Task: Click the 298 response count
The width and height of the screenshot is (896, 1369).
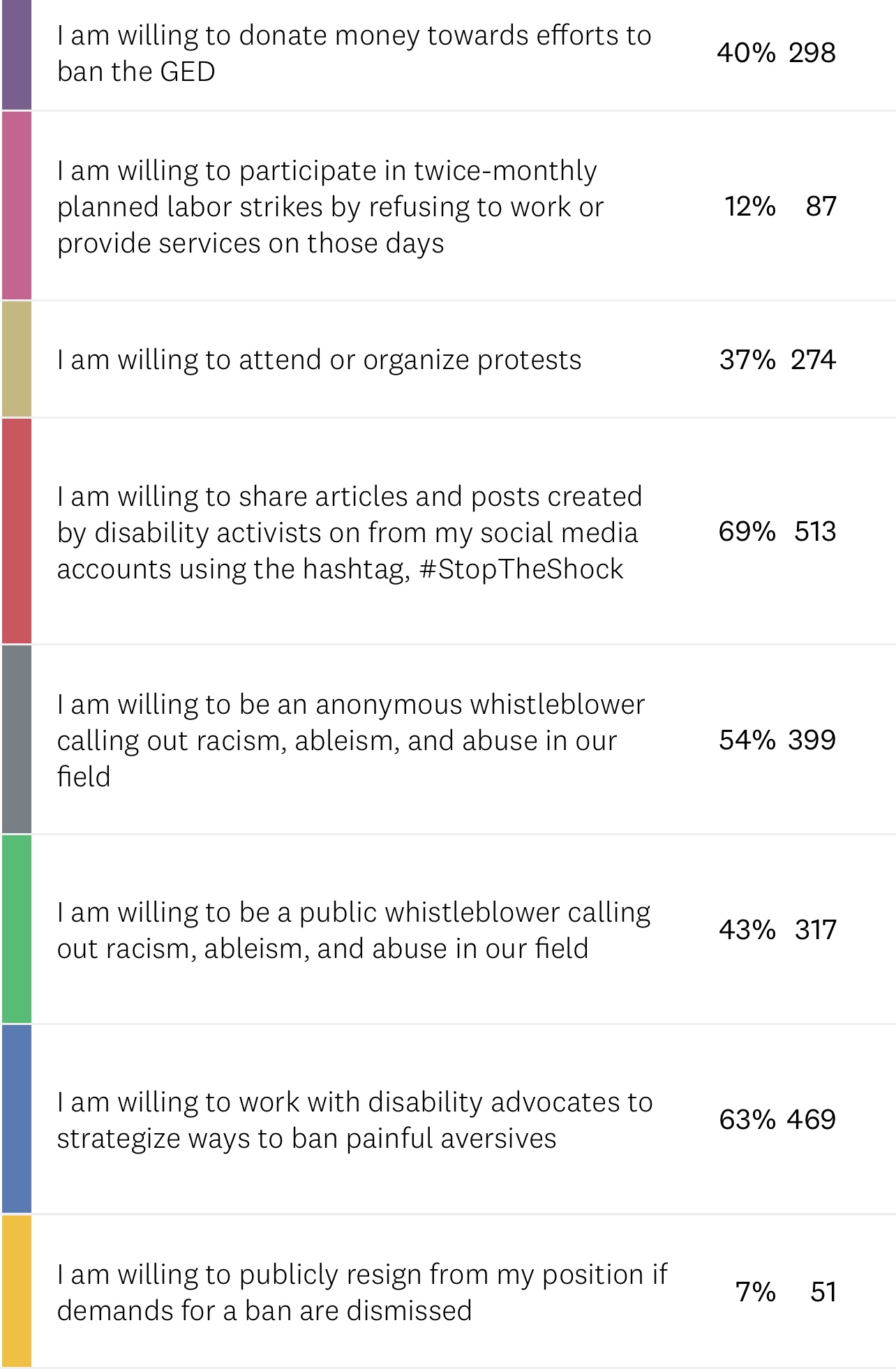Action: click(x=812, y=53)
